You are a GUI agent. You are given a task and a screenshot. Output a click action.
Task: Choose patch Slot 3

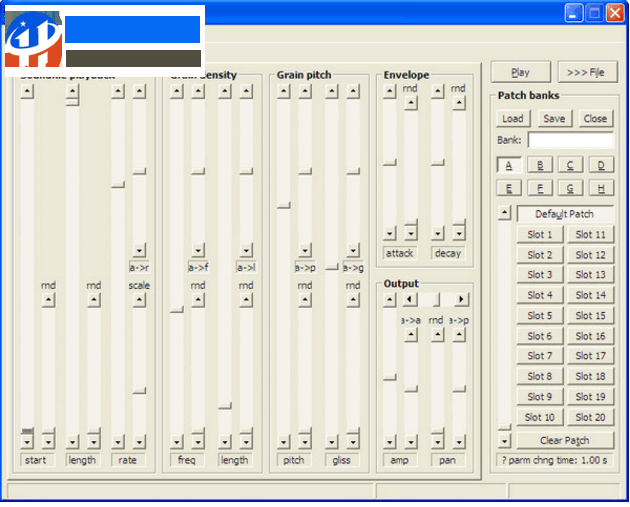(x=540, y=275)
